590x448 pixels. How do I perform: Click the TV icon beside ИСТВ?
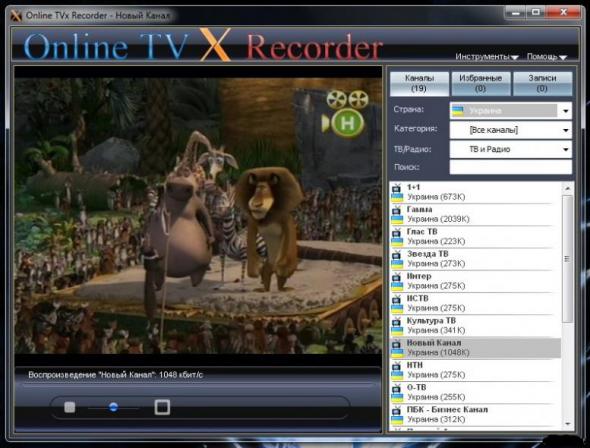point(397,299)
